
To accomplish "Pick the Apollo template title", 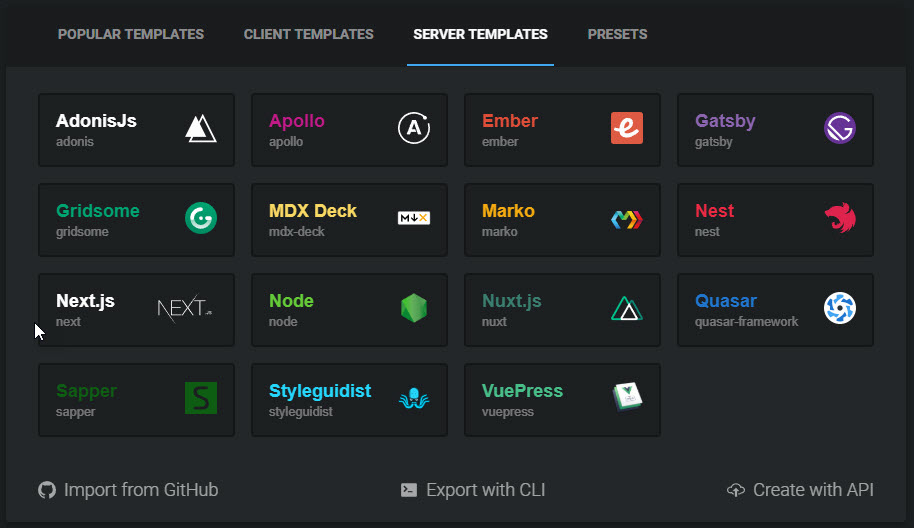I will pos(297,121).
